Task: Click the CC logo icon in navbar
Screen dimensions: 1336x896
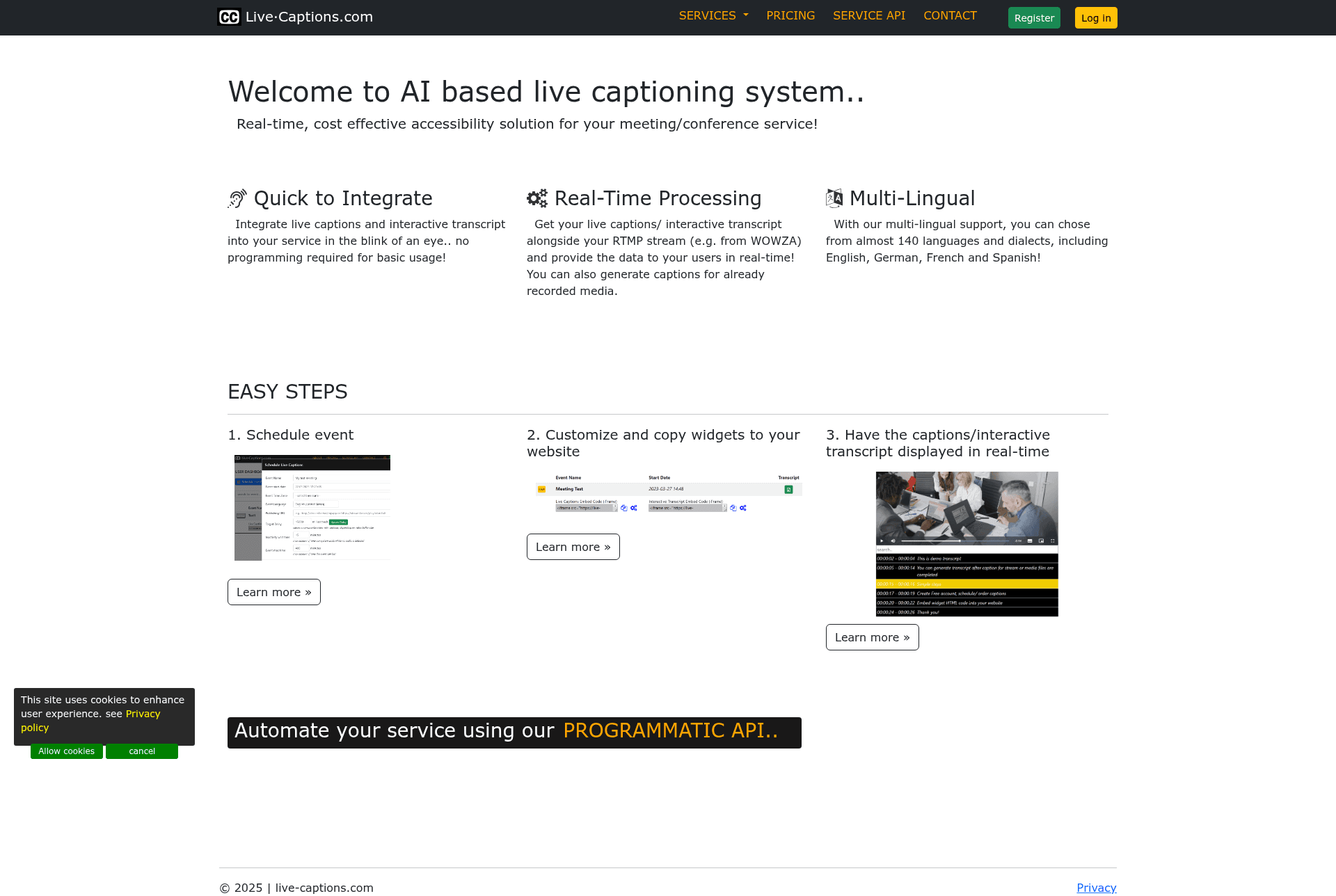Action: coord(229,17)
